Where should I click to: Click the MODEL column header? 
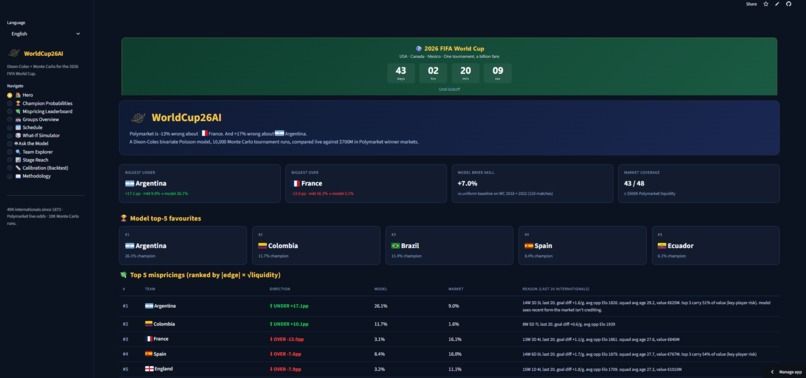tap(380, 289)
